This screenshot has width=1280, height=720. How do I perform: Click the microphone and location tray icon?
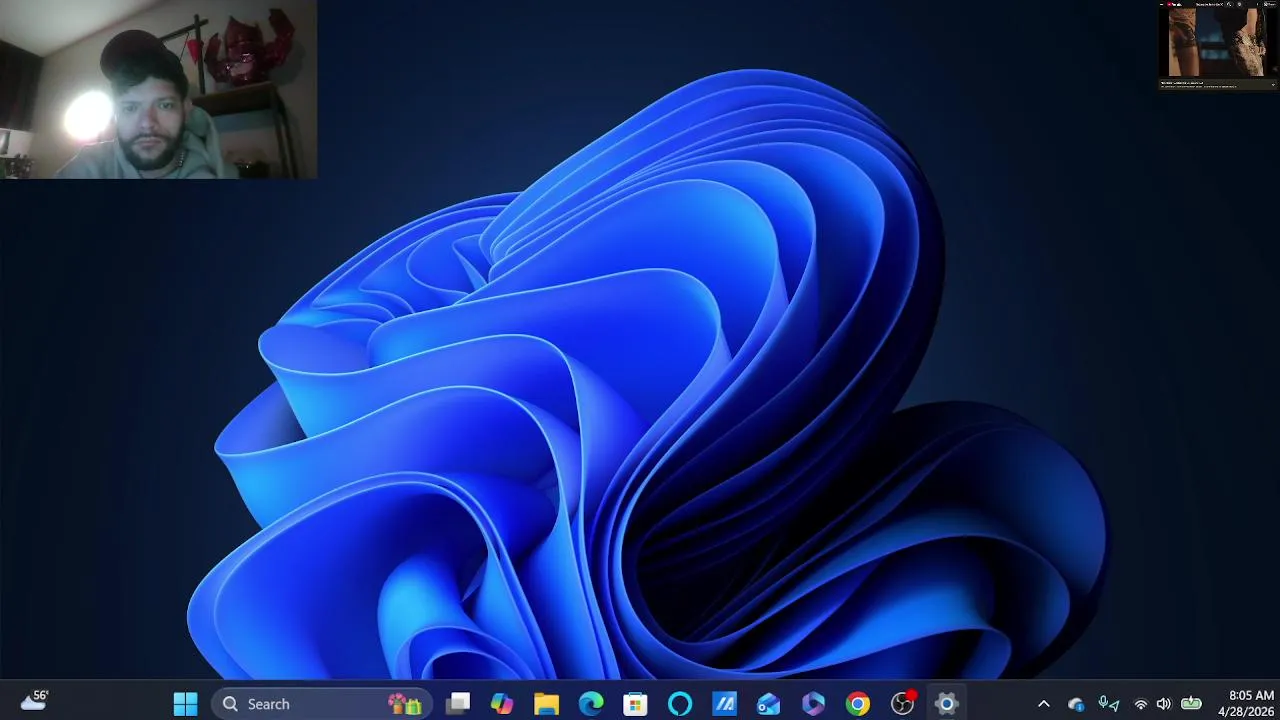click(1108, 704)
